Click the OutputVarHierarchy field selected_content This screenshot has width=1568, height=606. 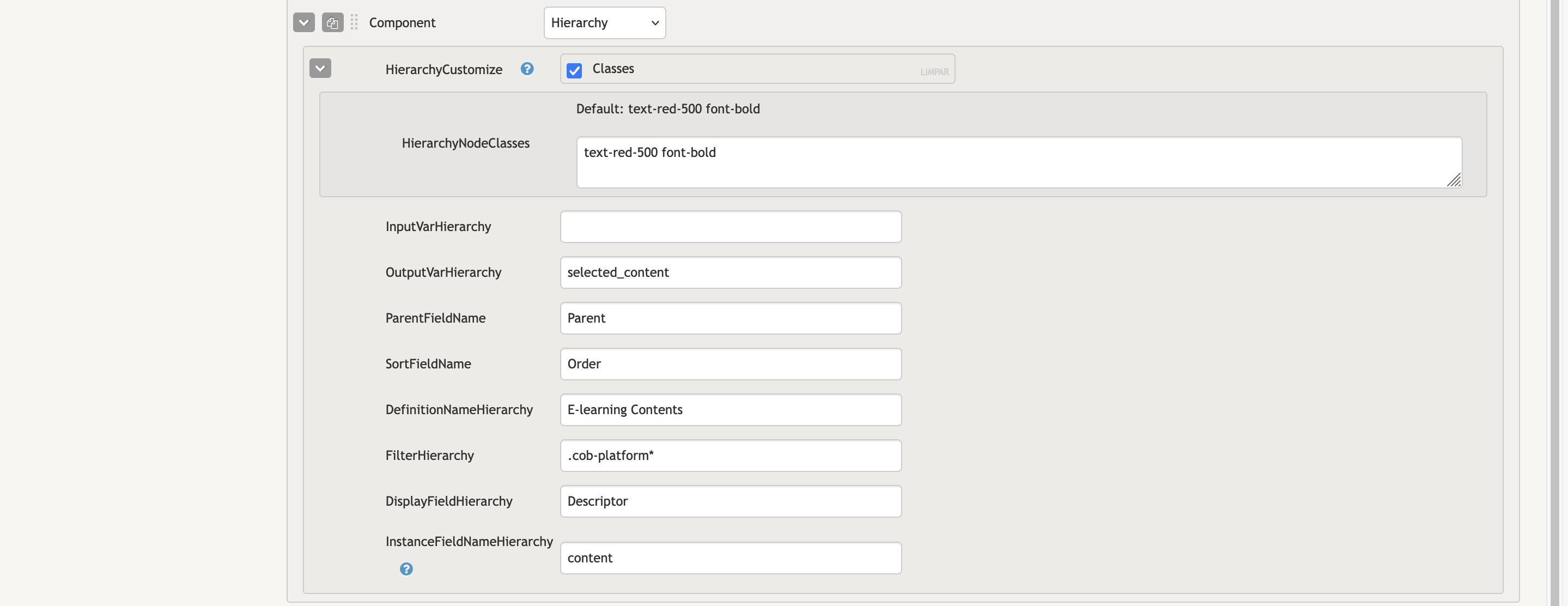[731, 272]
